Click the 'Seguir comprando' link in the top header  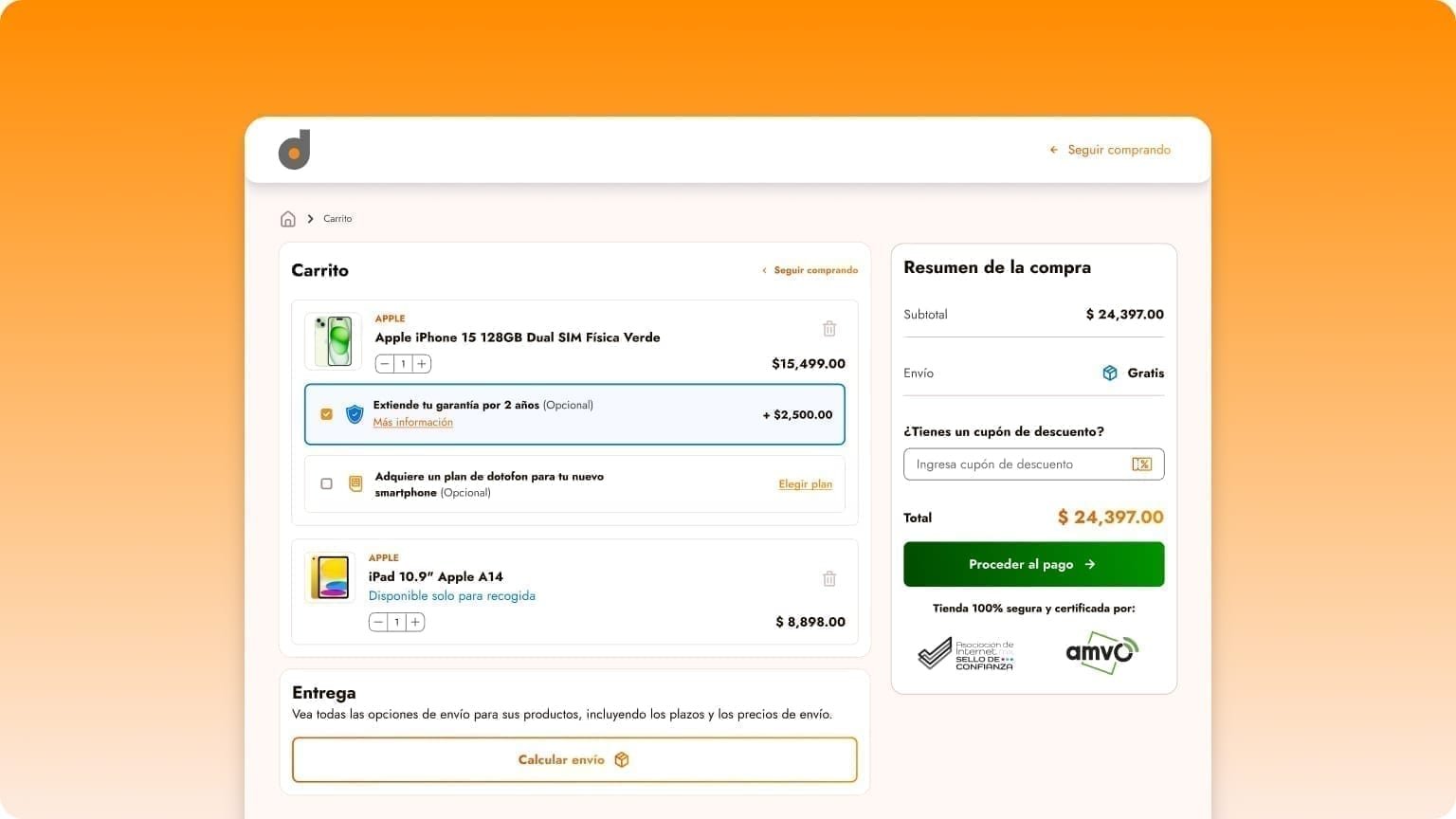click(1110, 150)
